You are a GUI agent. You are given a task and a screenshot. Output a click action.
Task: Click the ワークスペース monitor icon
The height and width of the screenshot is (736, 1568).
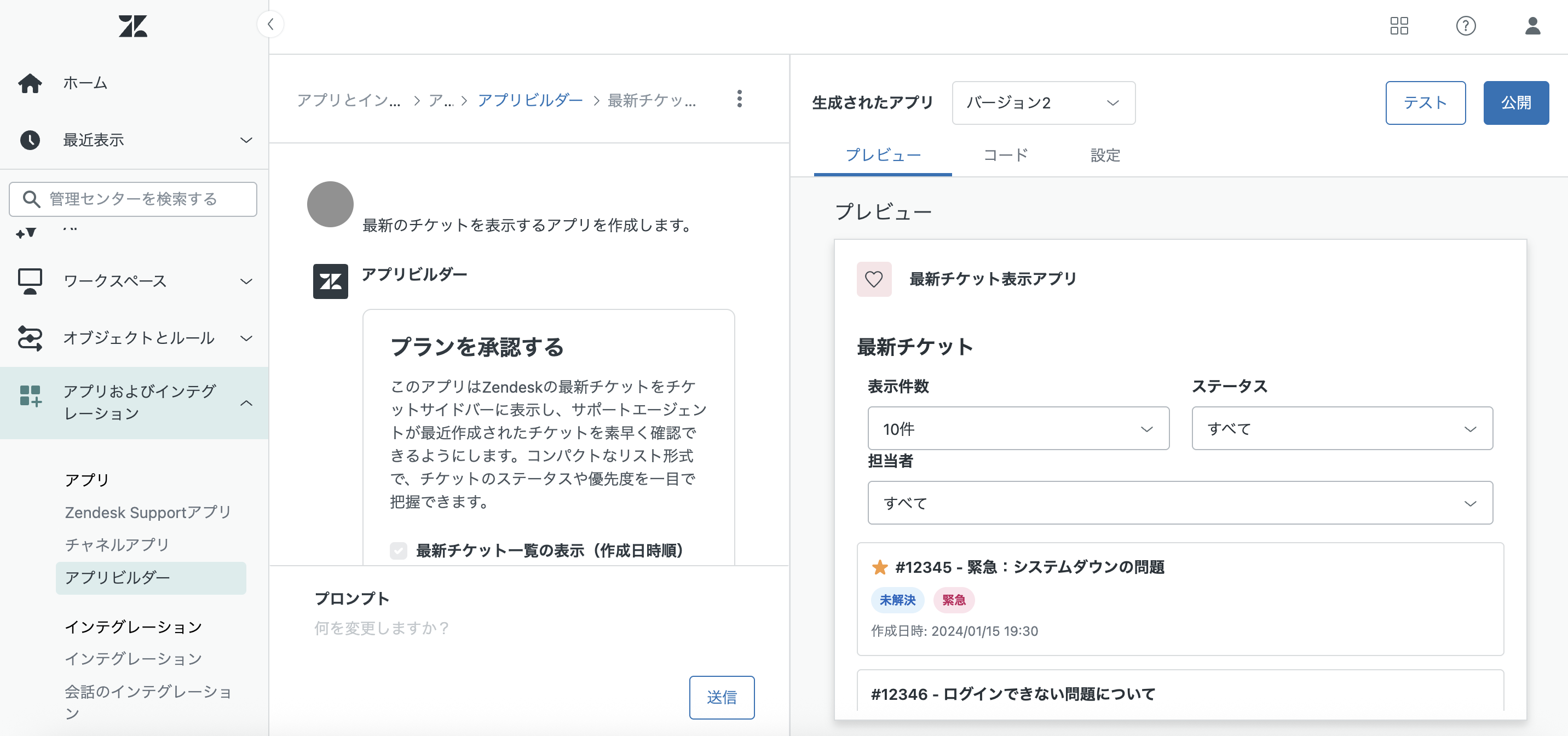[30, 281]
